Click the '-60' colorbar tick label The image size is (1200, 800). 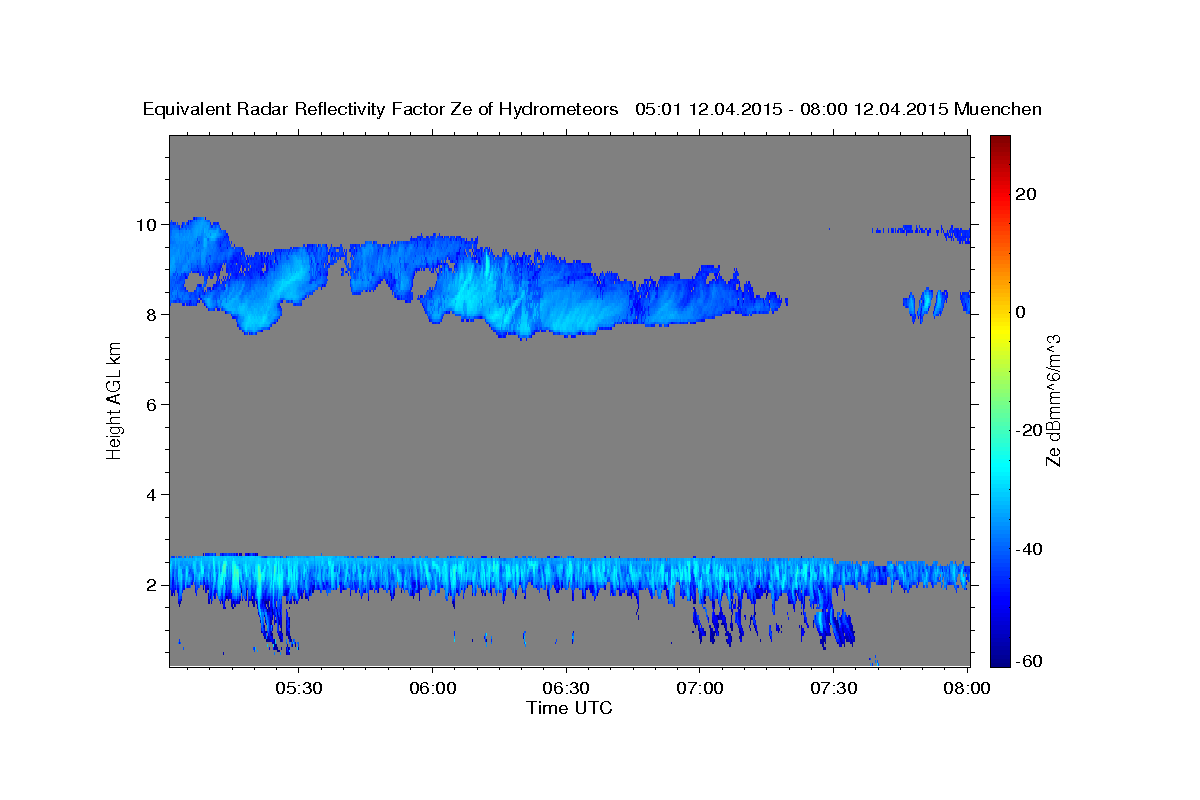tap(1028, 661)
